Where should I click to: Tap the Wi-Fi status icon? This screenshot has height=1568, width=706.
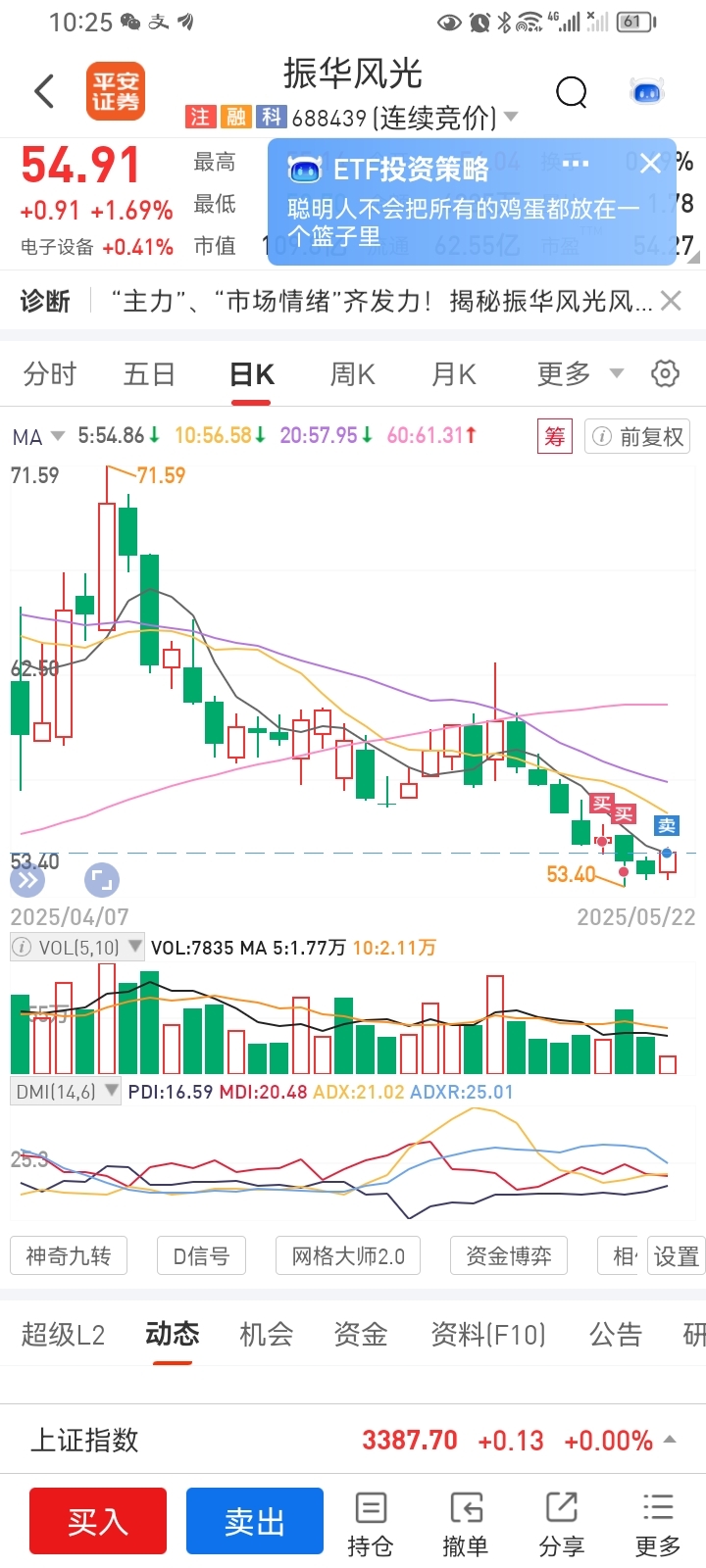tap(529, 22)
